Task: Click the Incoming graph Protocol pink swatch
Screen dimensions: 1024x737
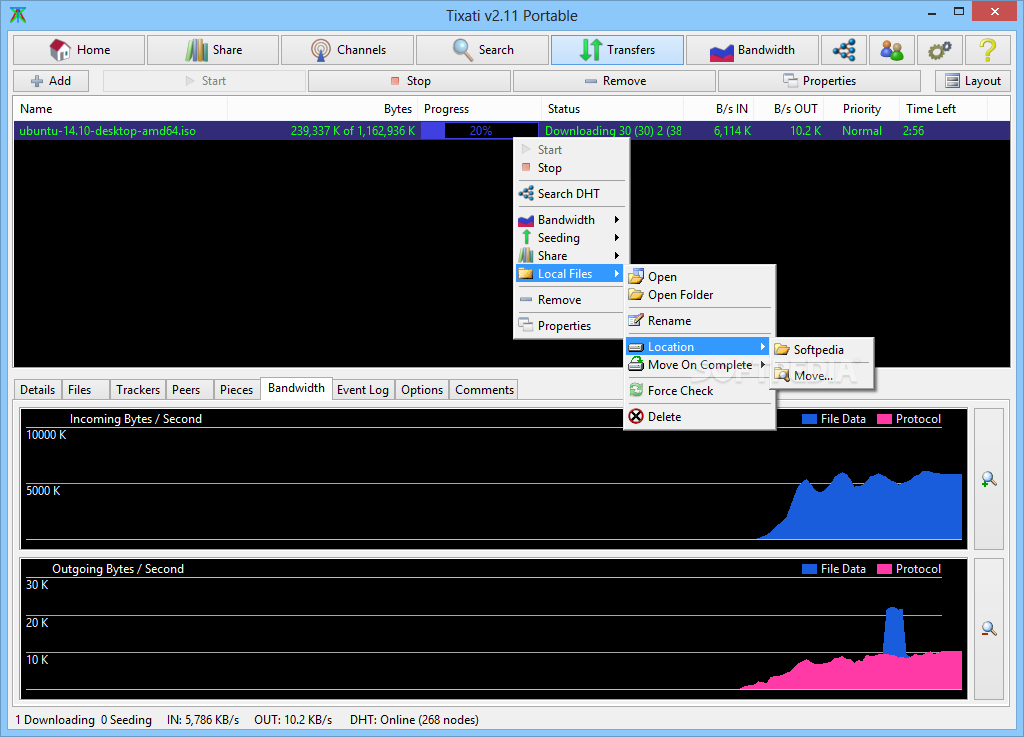Action: pos(884,419)
